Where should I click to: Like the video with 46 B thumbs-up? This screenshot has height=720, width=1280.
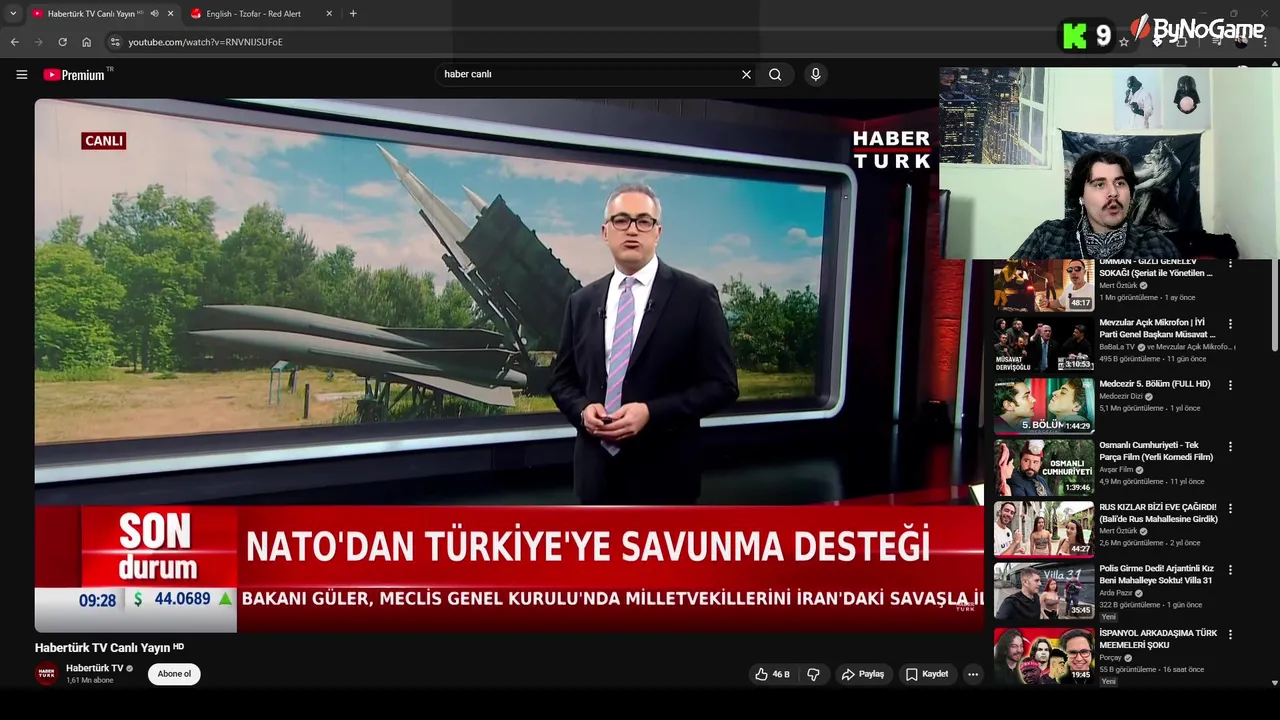click(x=772, y=674)
